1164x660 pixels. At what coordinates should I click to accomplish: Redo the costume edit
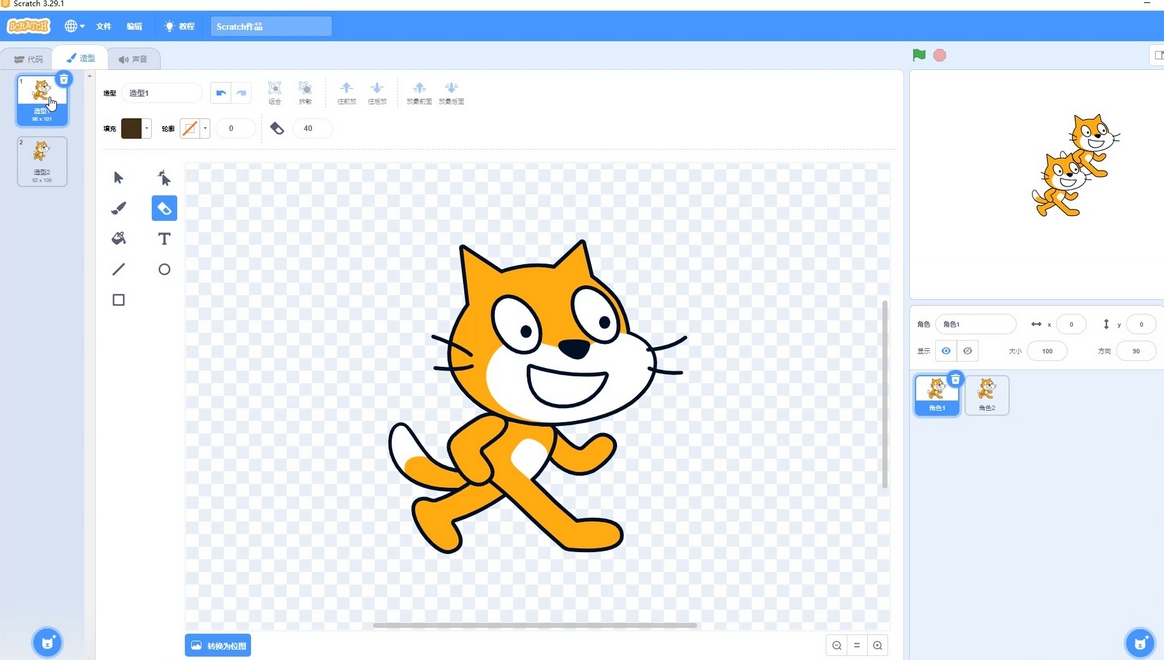[x=241, y=93]
